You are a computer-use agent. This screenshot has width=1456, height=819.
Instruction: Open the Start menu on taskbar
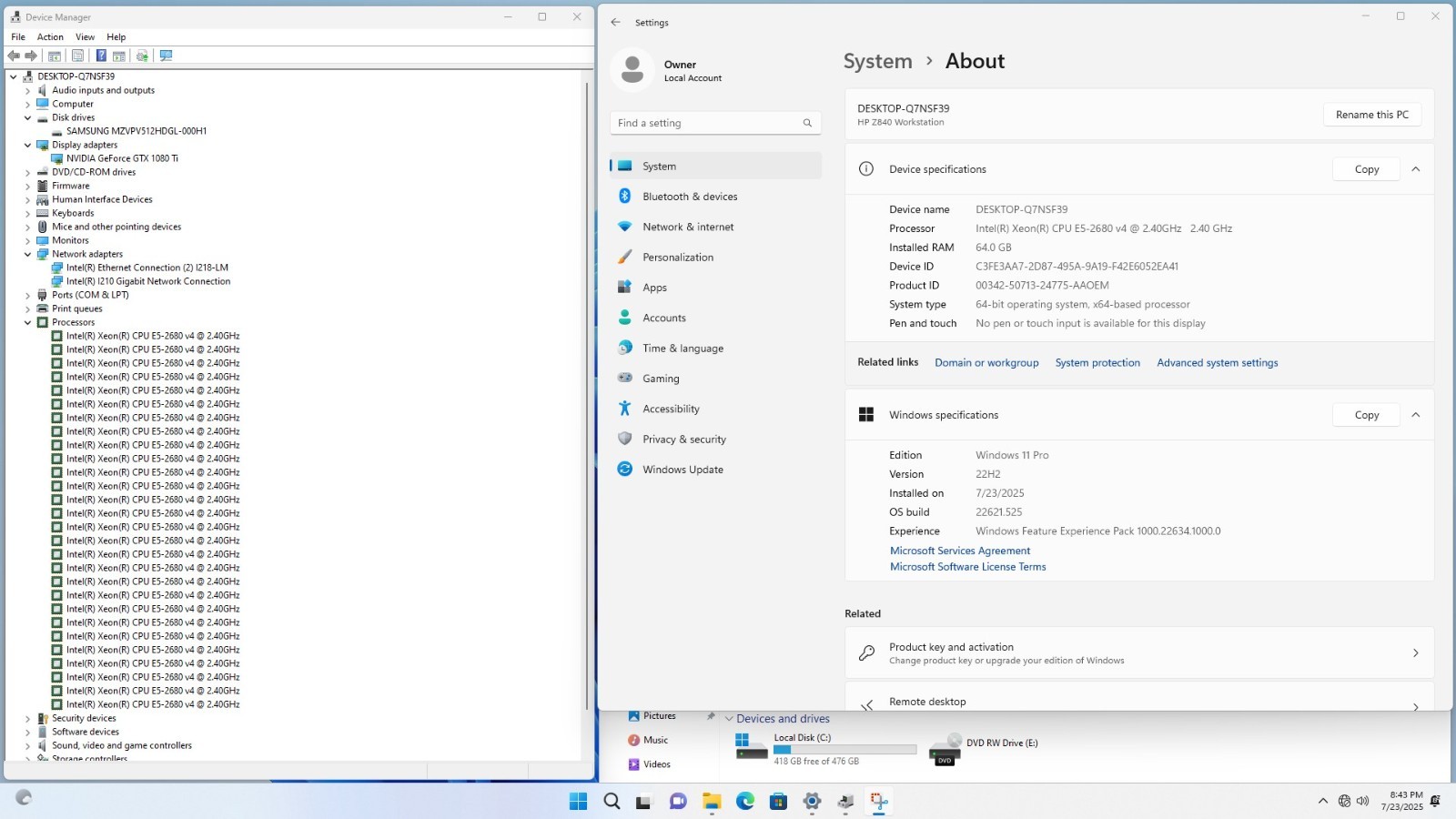click(x=578, y=801)
